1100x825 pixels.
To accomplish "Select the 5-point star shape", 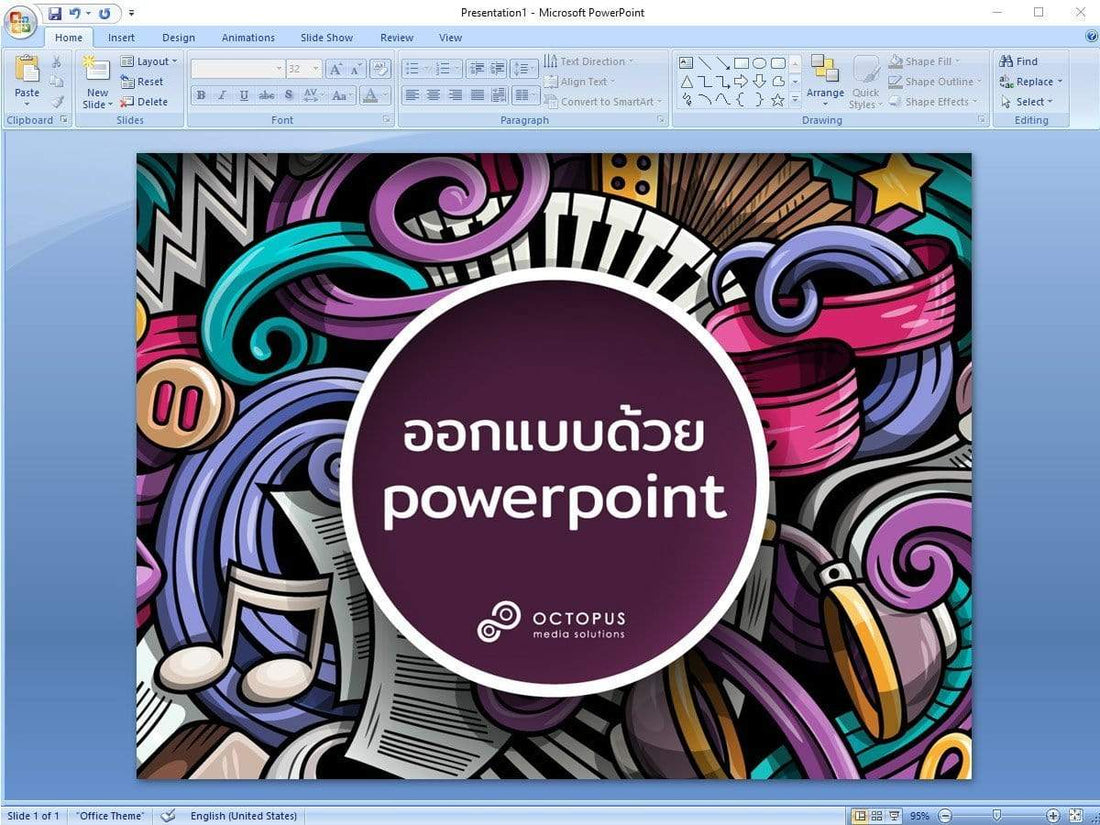I will (x=777, y=100).
